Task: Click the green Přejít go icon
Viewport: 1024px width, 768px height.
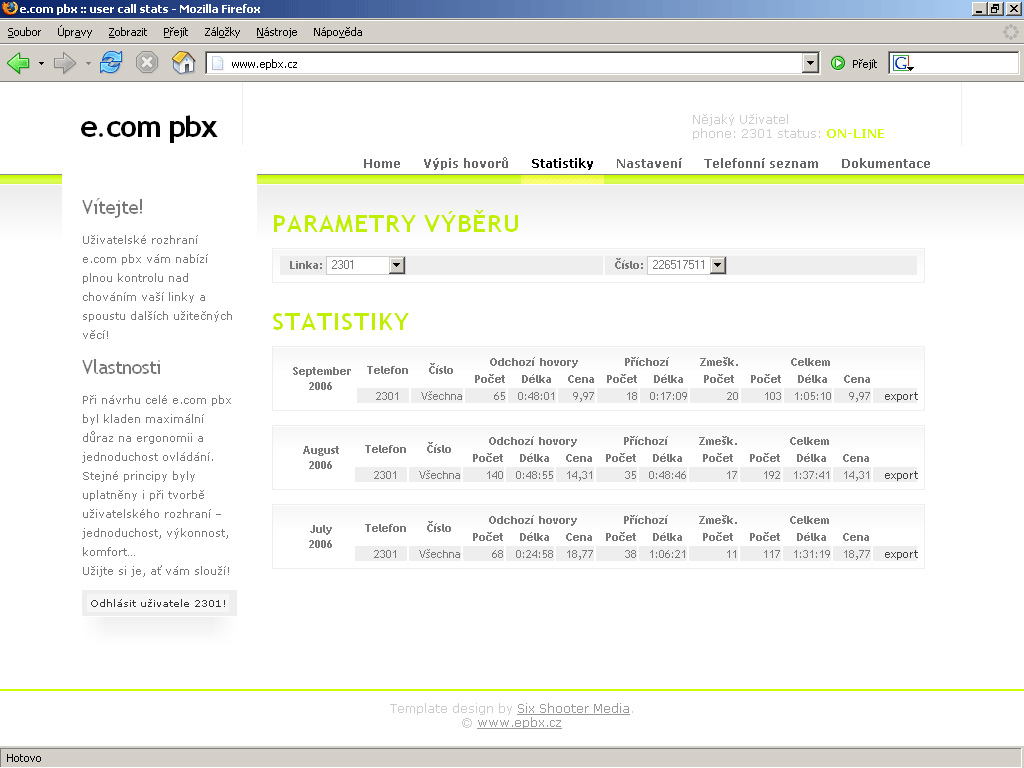Action: [838, 63]
